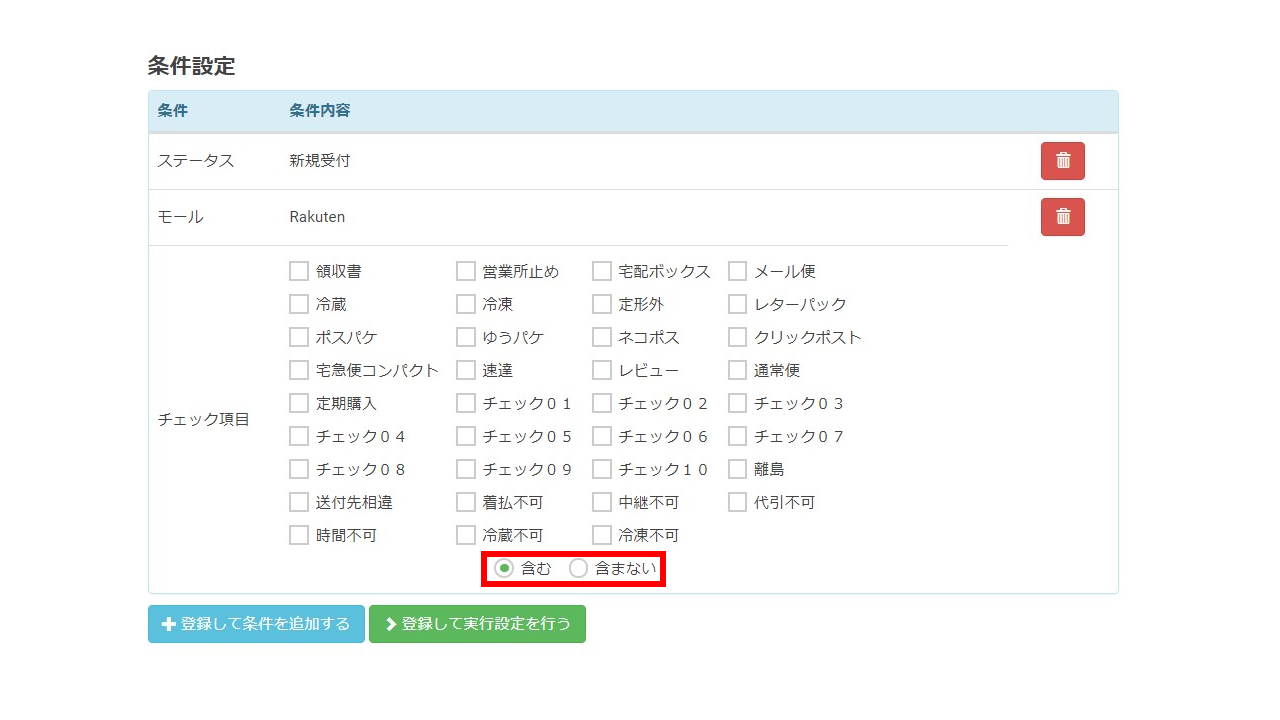Check the 冷凍不可 checkbox
The height and width of the screenshot is (720, 1280).
tap(602, 535)
